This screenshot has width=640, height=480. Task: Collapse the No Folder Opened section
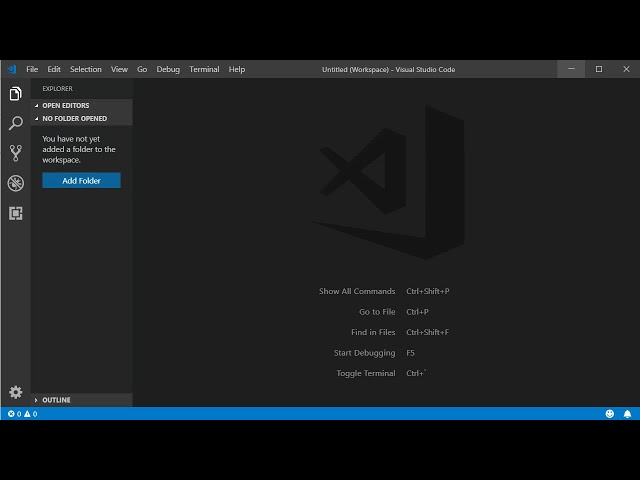click(82, 118)
